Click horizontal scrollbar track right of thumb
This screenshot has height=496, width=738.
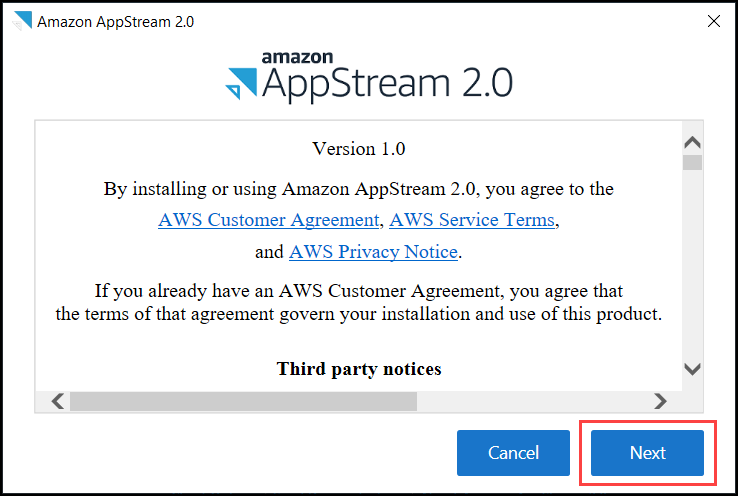(530, 401)
